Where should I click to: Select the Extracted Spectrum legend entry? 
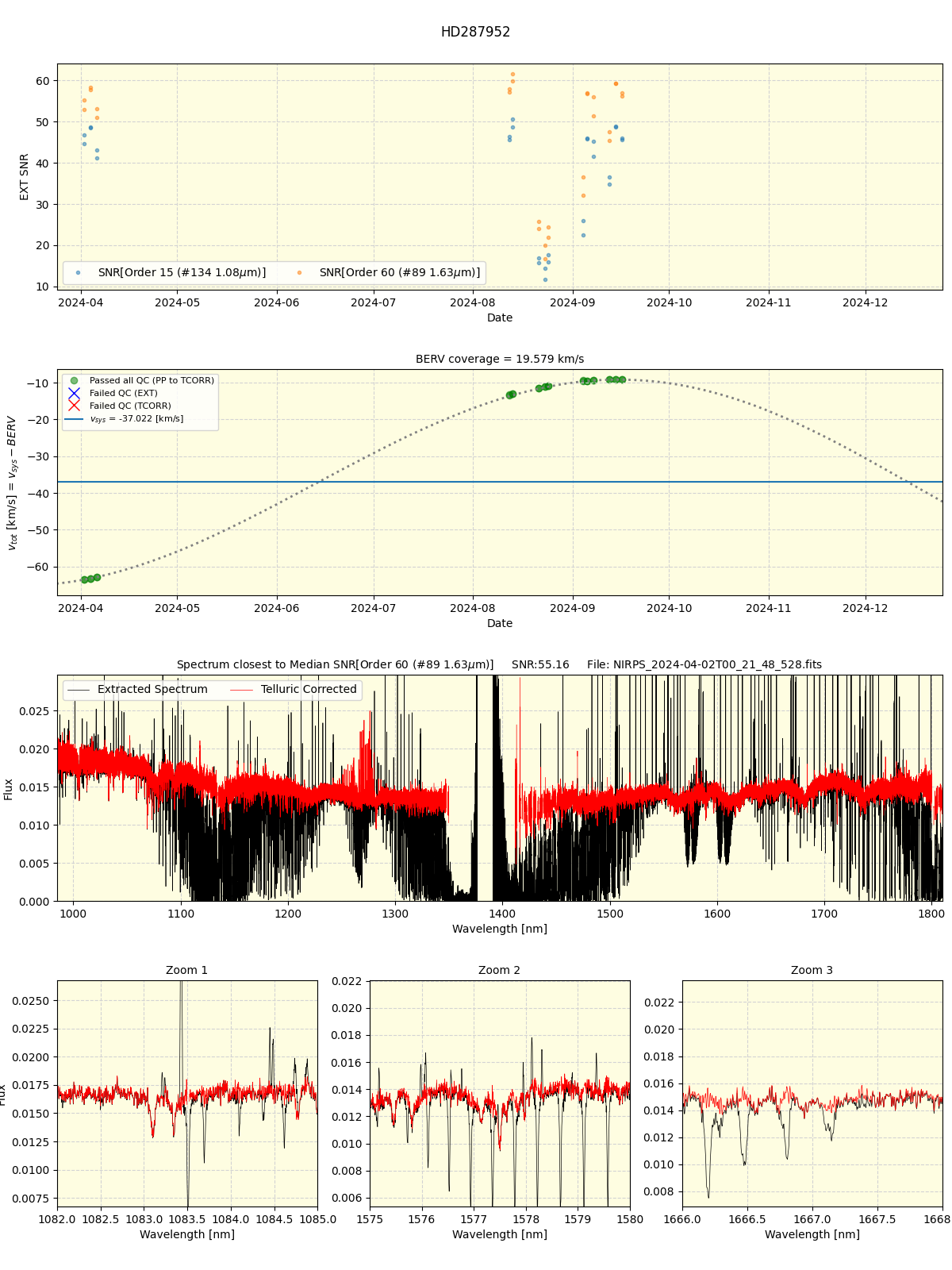[x=137, y=689]
